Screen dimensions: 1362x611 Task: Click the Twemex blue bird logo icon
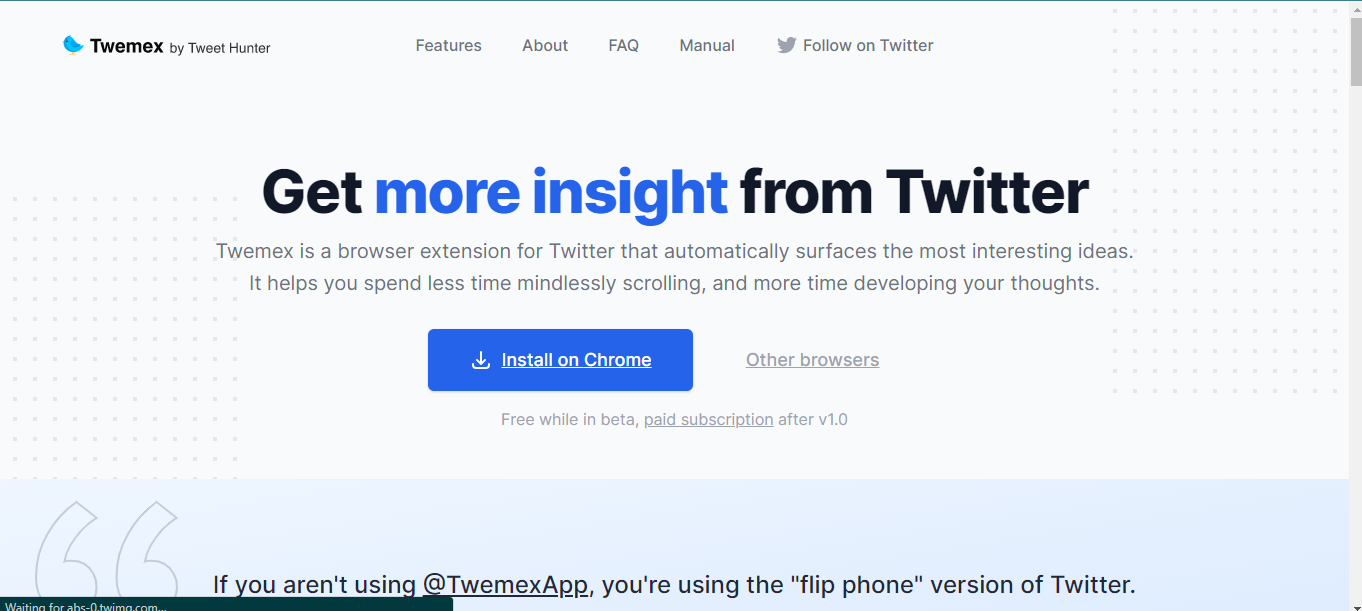pyautogui.click(x=73, y=45)
